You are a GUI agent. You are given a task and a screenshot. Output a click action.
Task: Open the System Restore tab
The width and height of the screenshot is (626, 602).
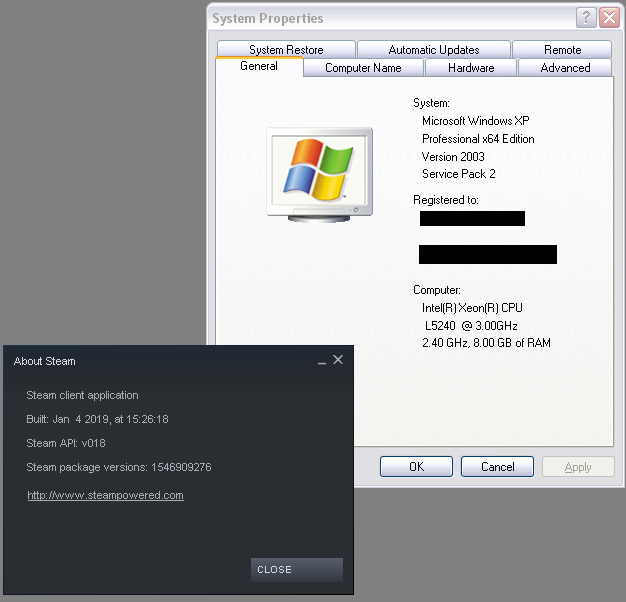(x=286, y=50)
